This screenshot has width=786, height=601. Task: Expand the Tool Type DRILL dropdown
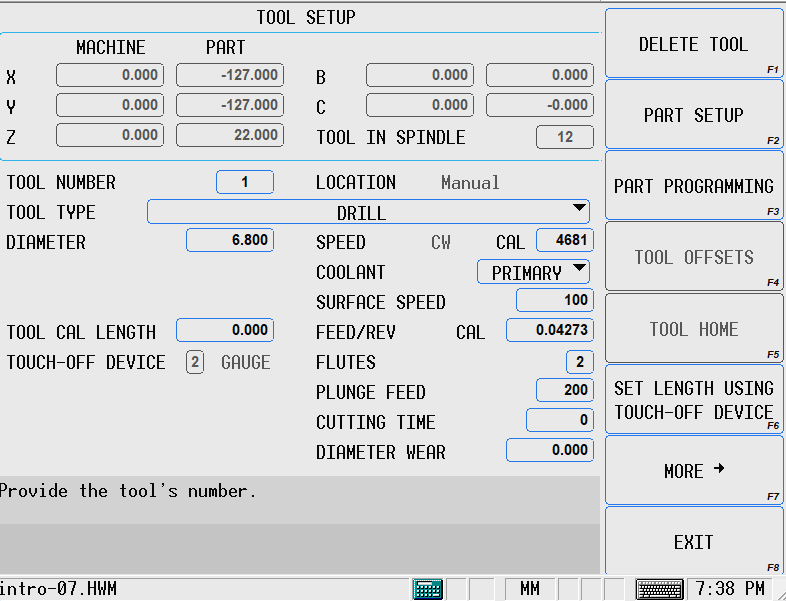click(x=368, y=211)
